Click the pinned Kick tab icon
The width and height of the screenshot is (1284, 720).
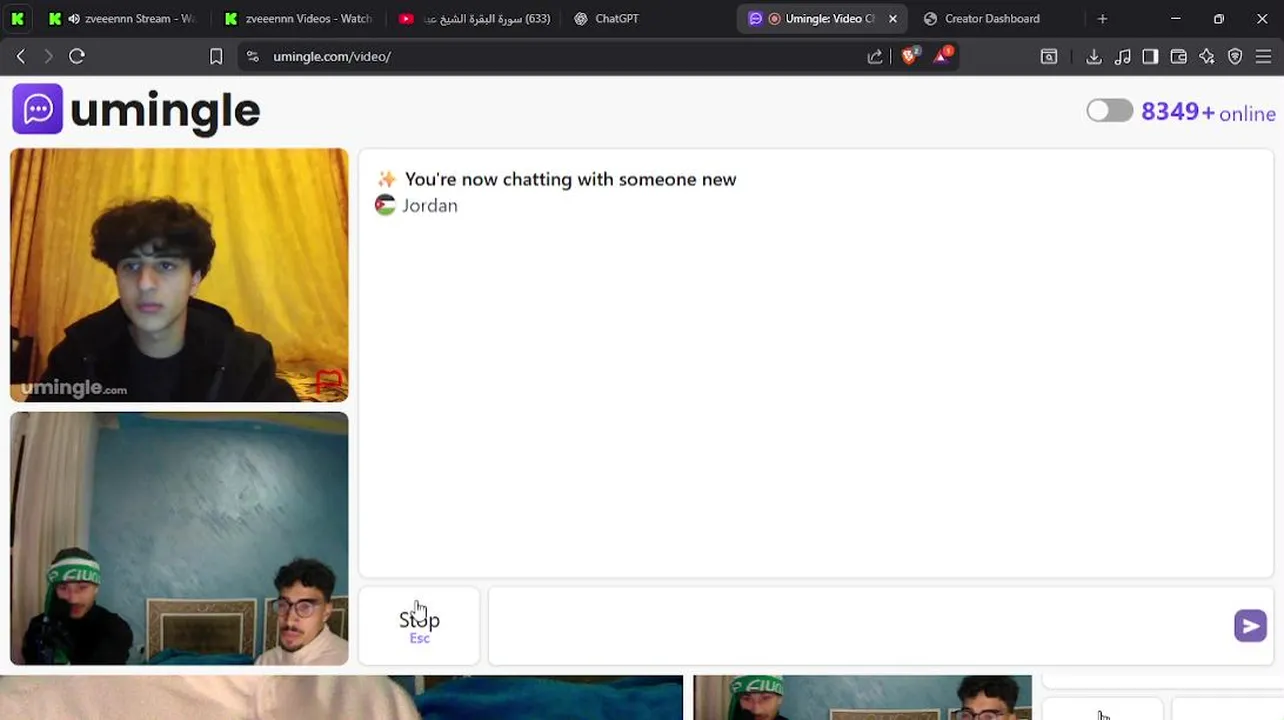tap(17, 18)
